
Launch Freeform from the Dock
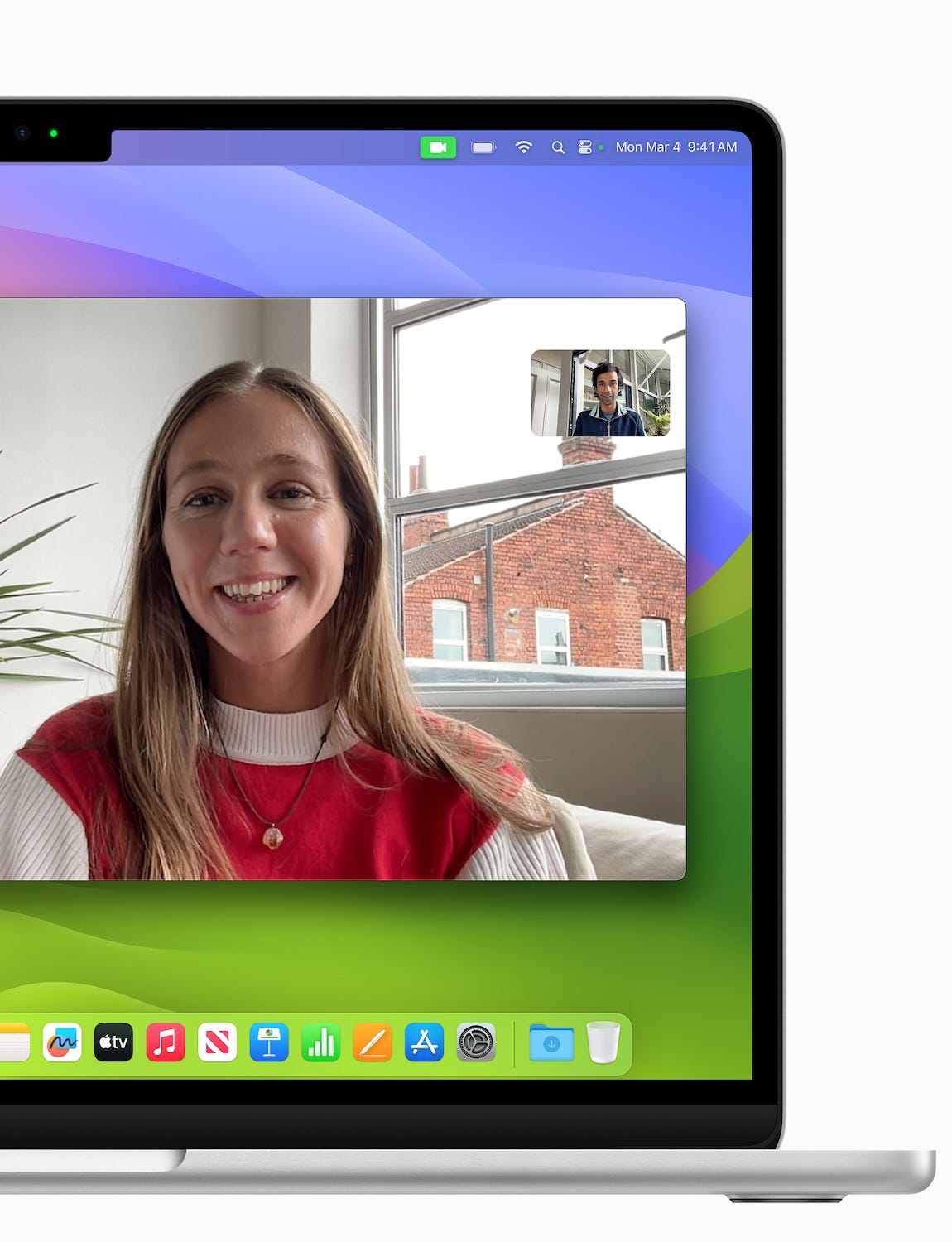point(62,1042)
